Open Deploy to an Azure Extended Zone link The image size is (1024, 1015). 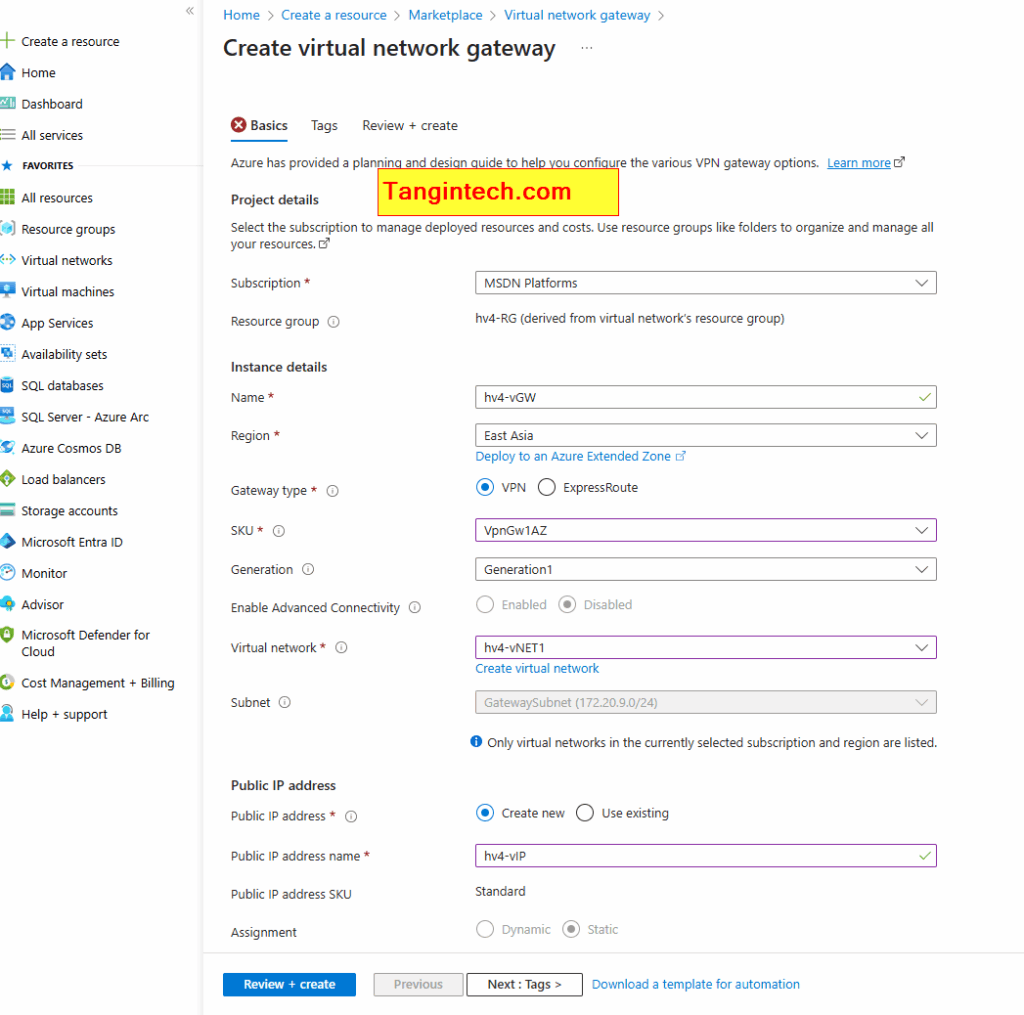tap(580, 457)
